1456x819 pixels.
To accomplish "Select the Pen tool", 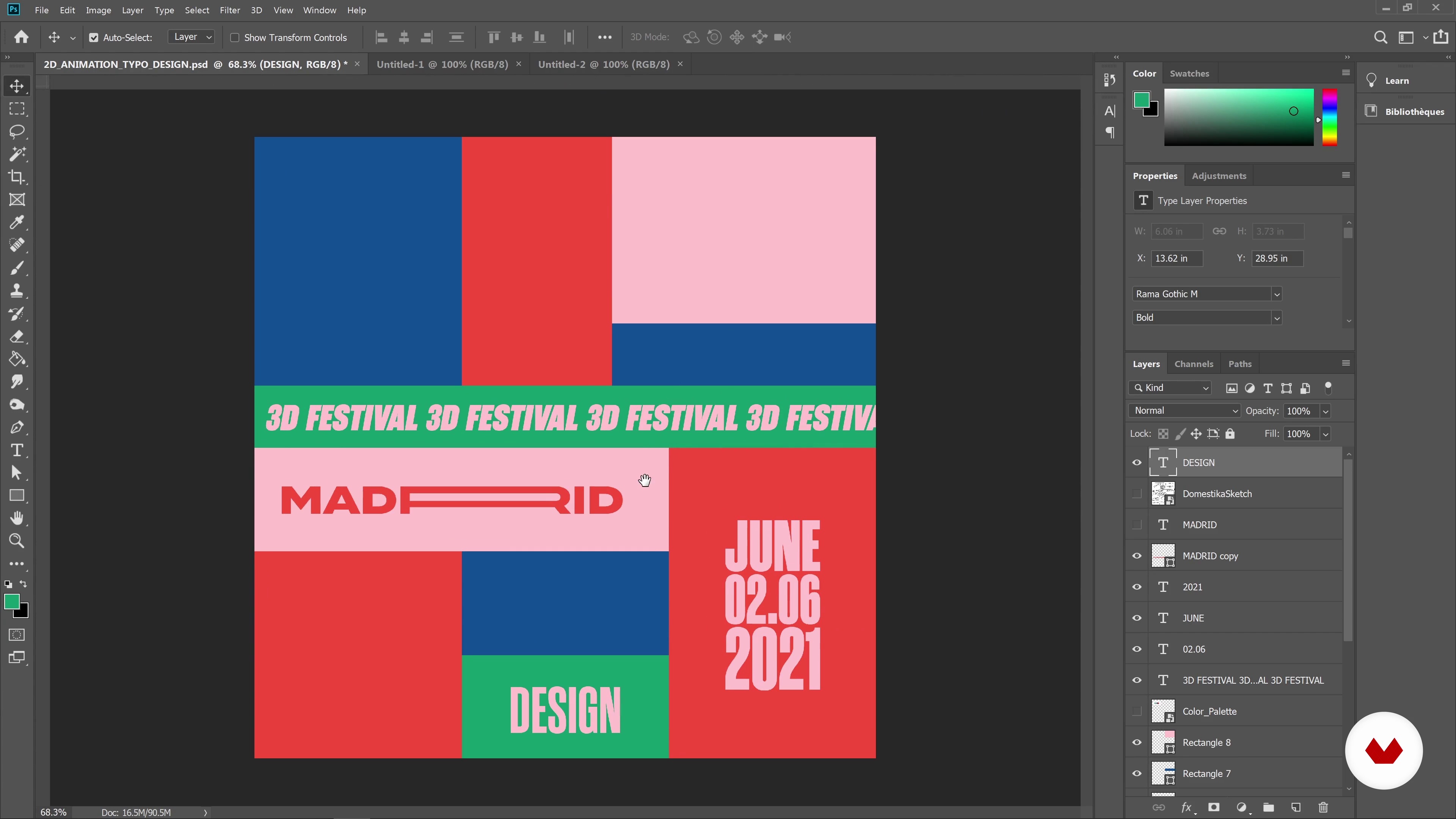I will (17, 427).
